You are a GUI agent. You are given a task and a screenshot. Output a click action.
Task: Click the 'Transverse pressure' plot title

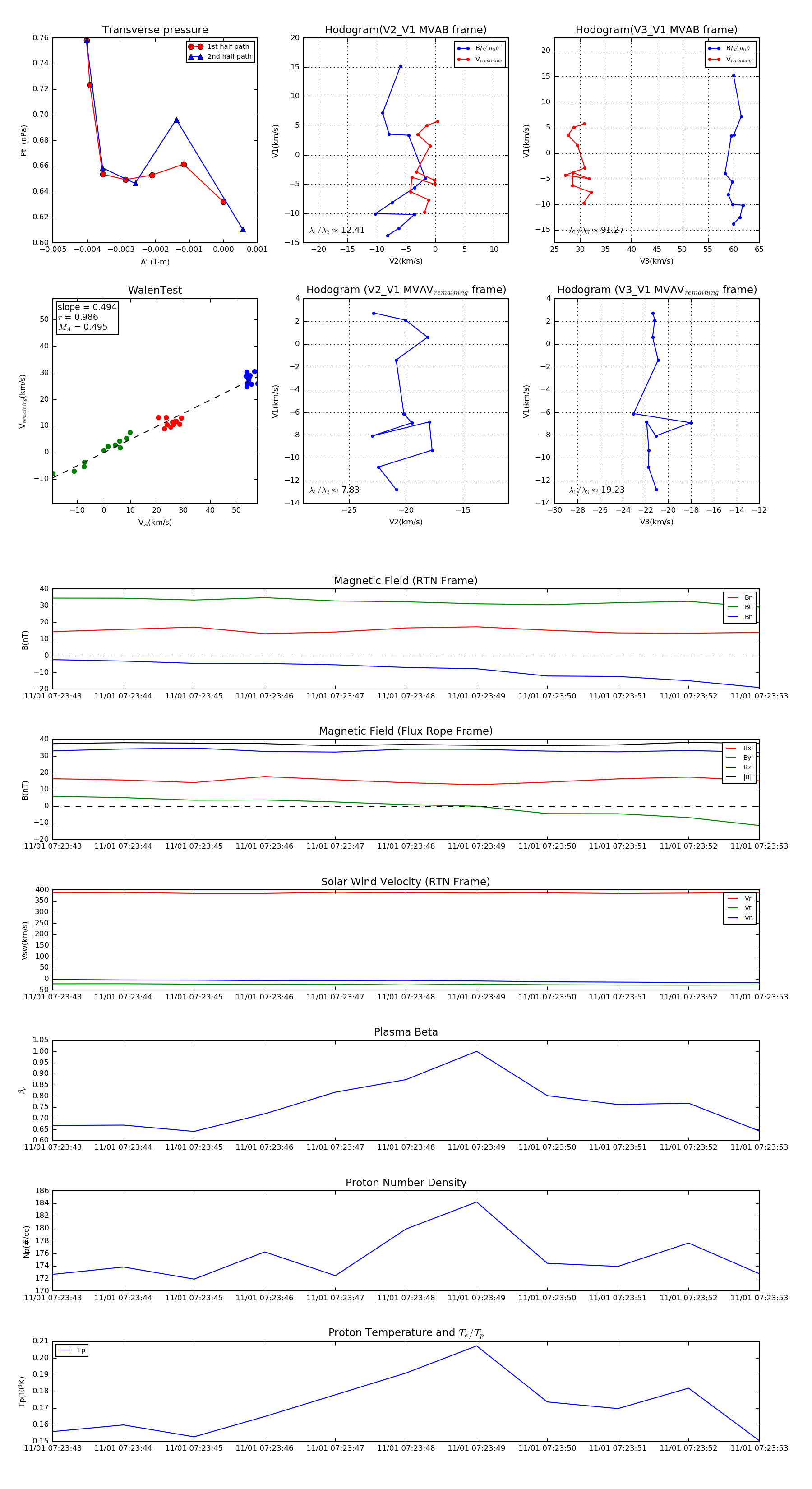[x=155, y=30]
